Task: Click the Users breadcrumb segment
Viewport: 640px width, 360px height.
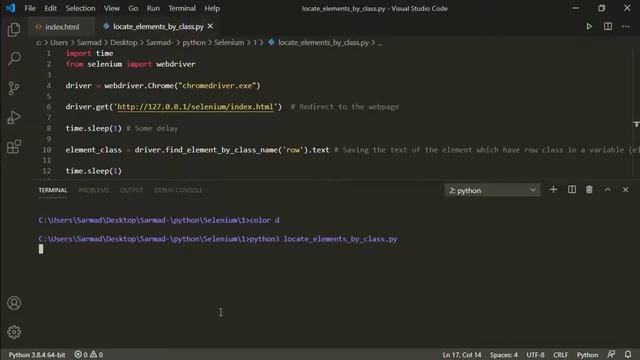Action: (59, 42)
